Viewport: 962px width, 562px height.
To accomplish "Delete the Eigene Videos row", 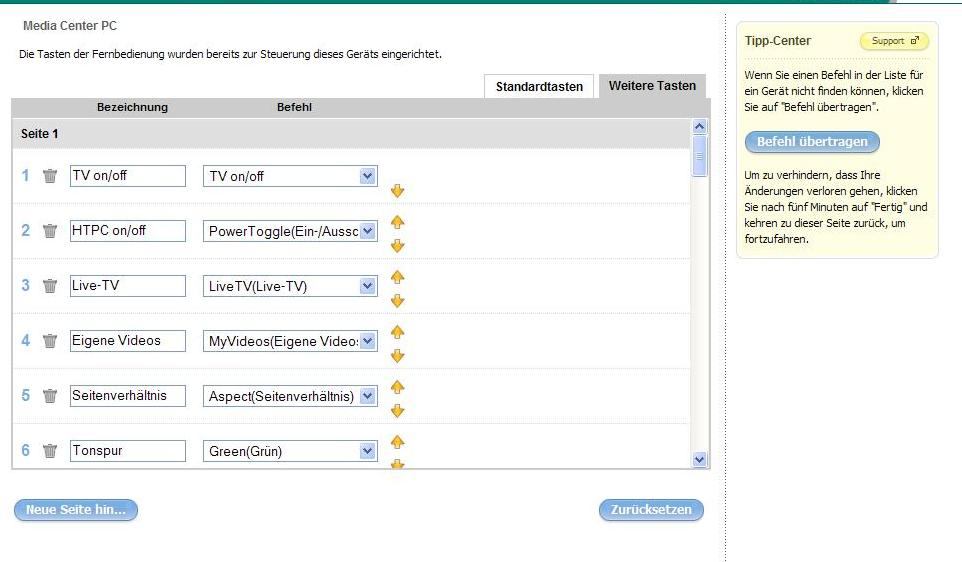I will [50, 341].
